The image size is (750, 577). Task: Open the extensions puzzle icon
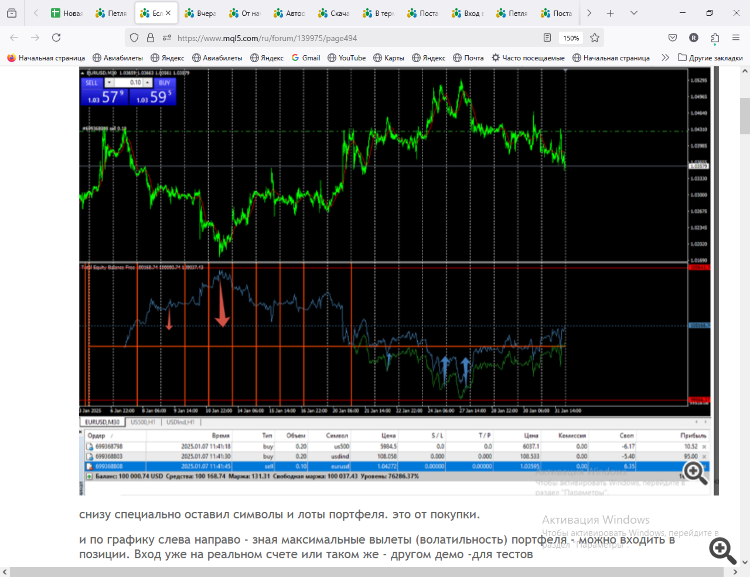click(x=715, y=38)
